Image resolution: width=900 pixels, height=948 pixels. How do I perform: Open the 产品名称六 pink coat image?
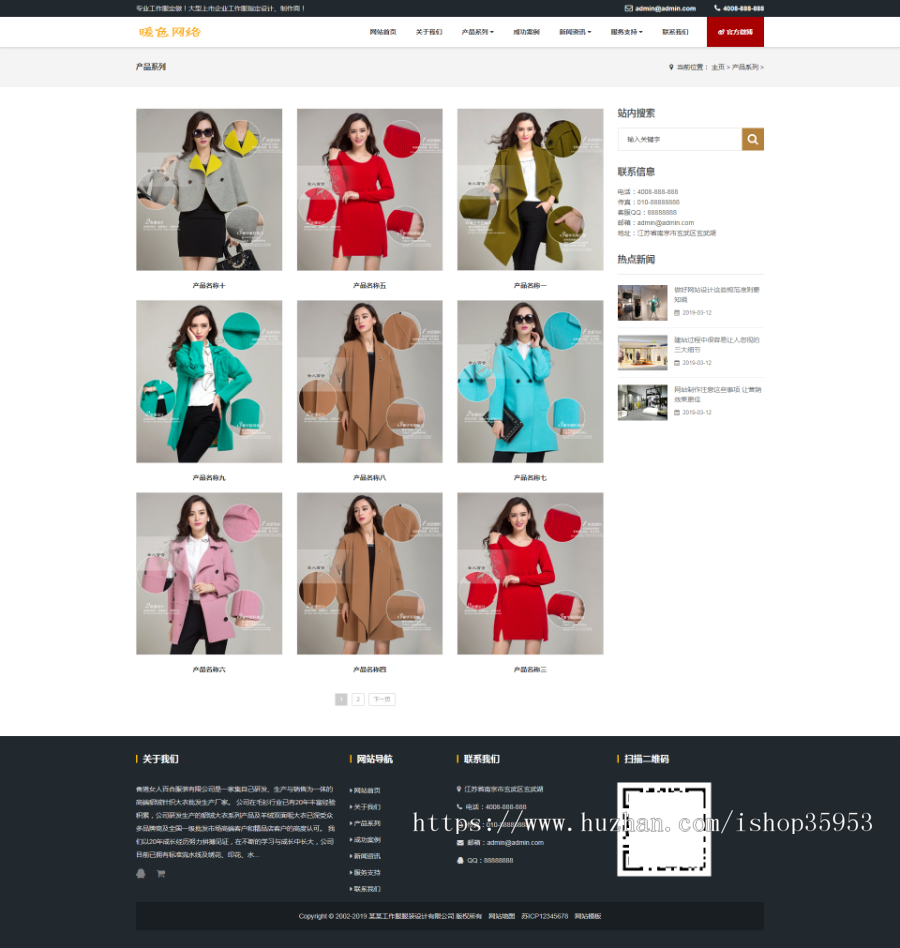[209, 573]
